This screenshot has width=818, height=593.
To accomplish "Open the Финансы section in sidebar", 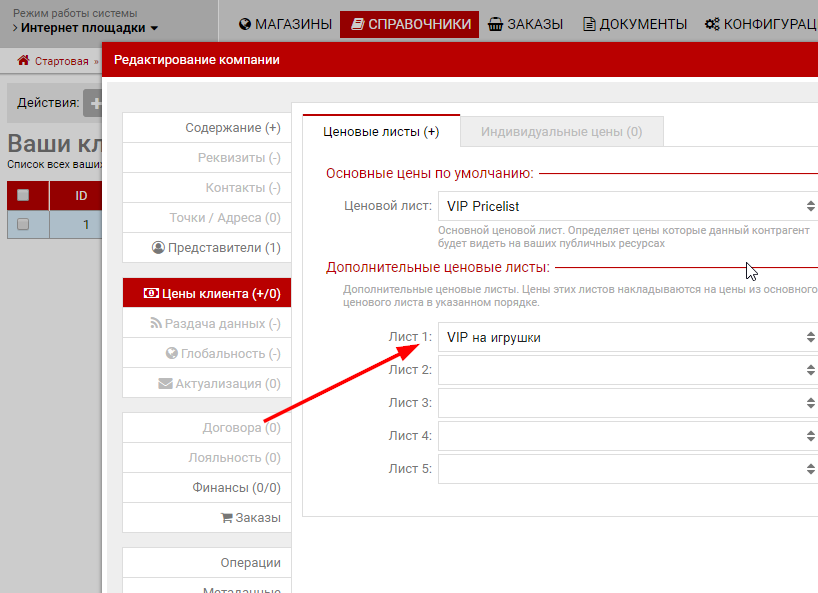I will point(236,488).
